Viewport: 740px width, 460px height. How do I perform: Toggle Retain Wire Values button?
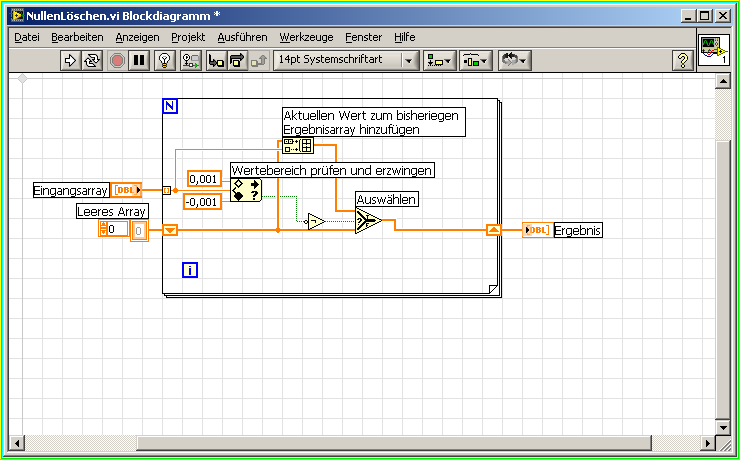[191, 60]
